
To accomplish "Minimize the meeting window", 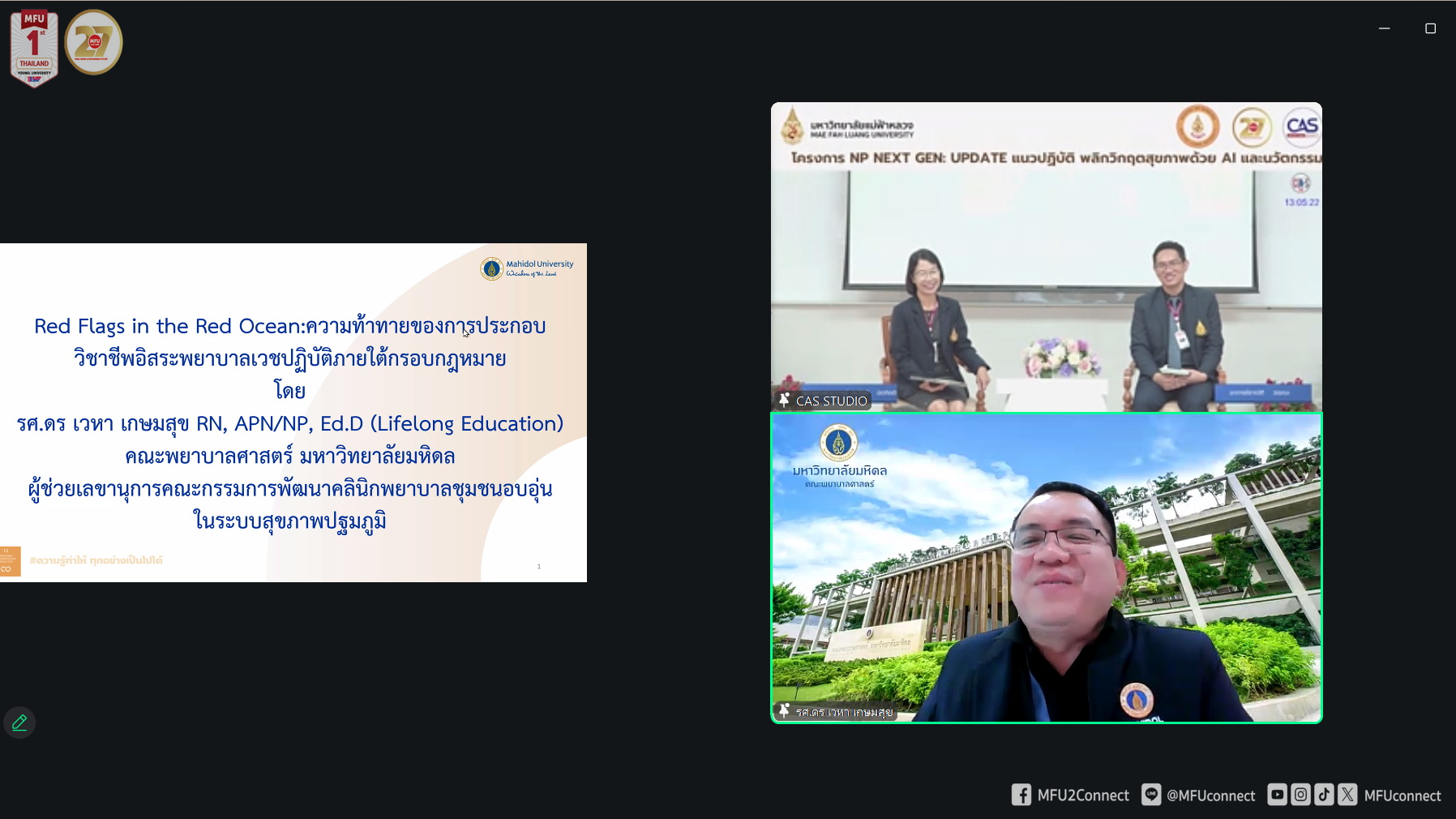I will click(1384, 28).
